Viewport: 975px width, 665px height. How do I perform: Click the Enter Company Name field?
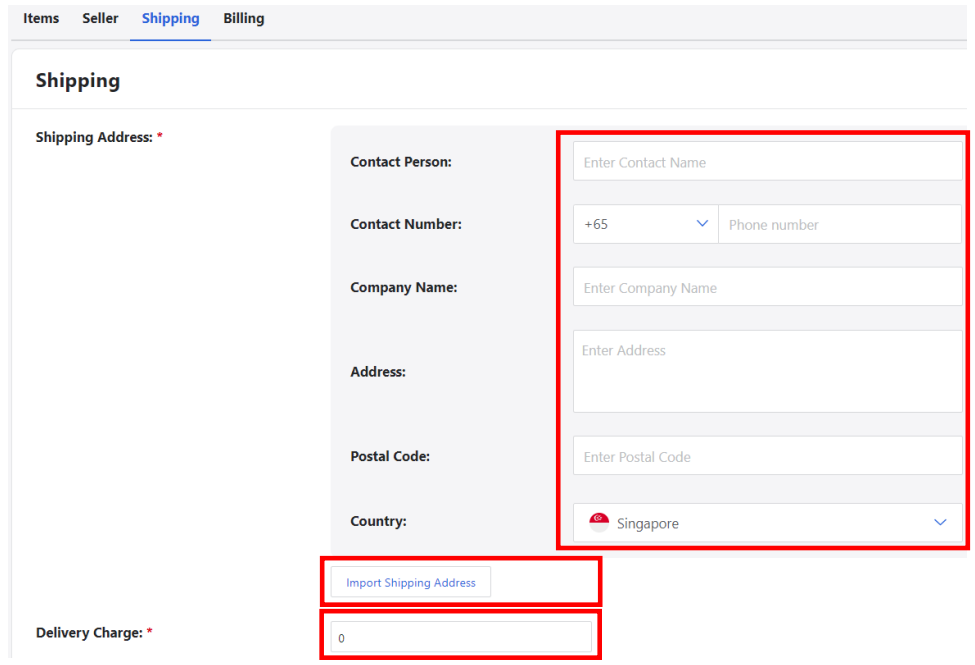[767, 287]
